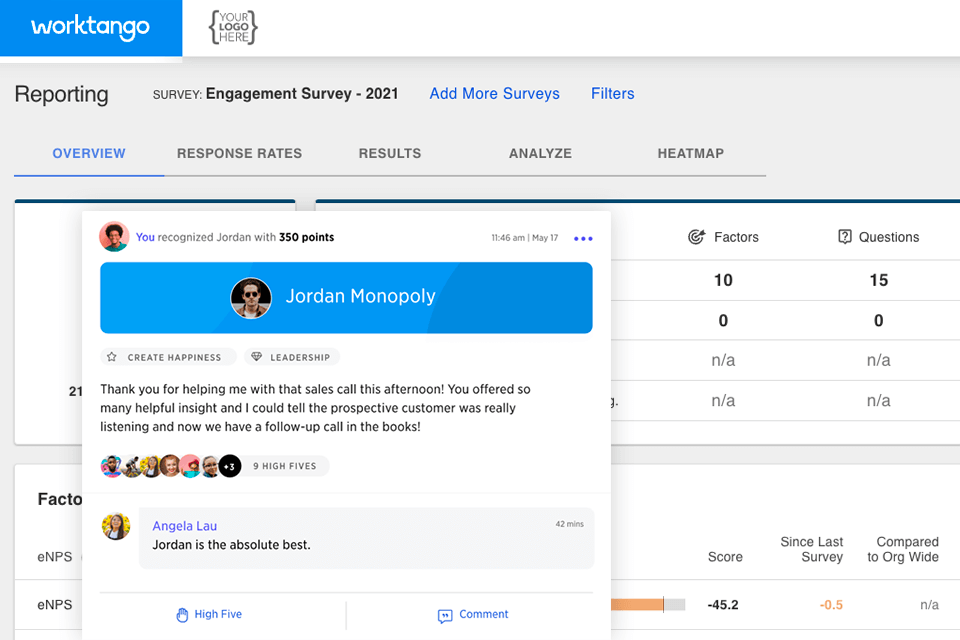Image resolution: width=960 pixels, height=640 pixels.
Task: Open the Filters link
Action: click(613, 94)
